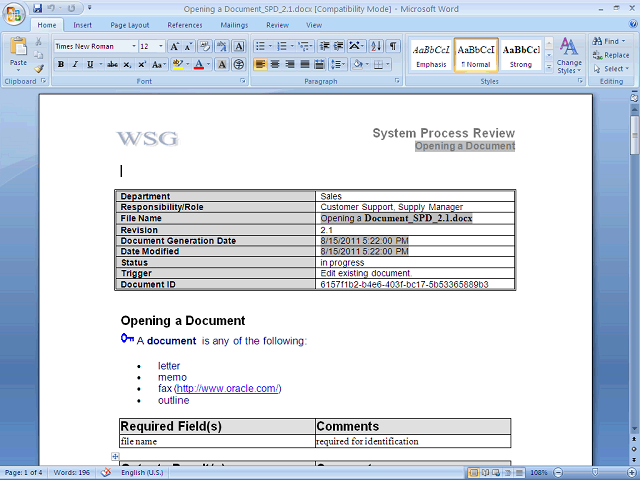Activate the Format Painter brush

point(38,69)
